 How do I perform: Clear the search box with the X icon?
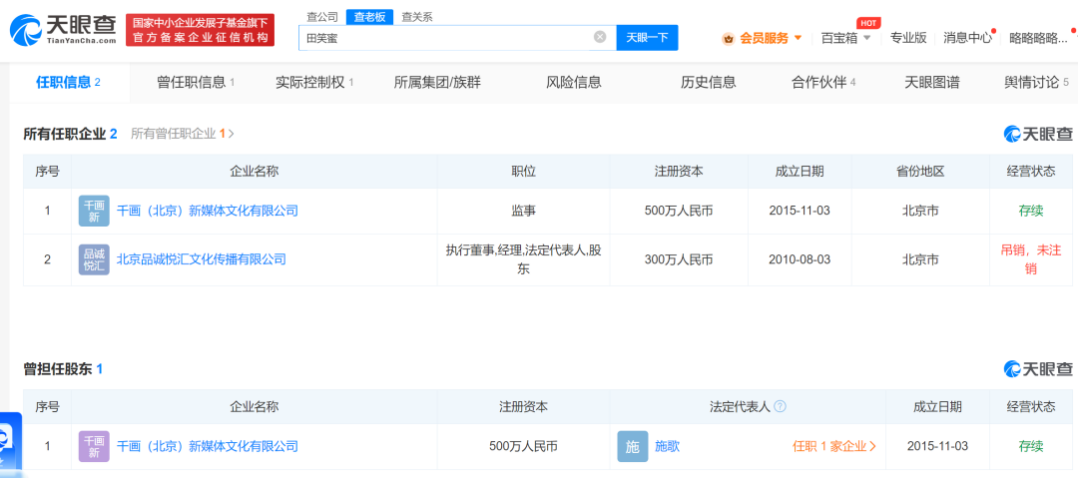[600, 37]
